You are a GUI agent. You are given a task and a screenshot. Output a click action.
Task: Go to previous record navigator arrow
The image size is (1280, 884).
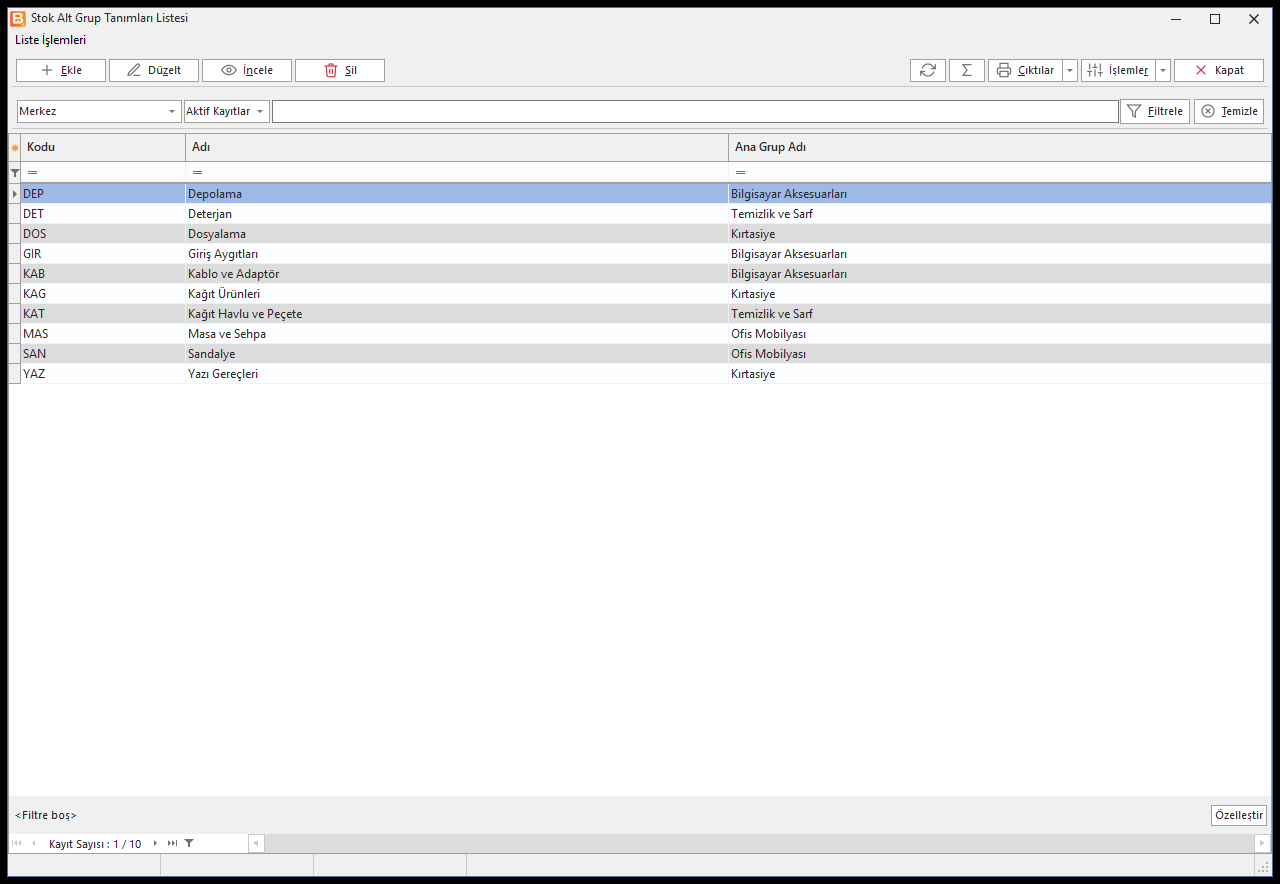tap(33, 843)
